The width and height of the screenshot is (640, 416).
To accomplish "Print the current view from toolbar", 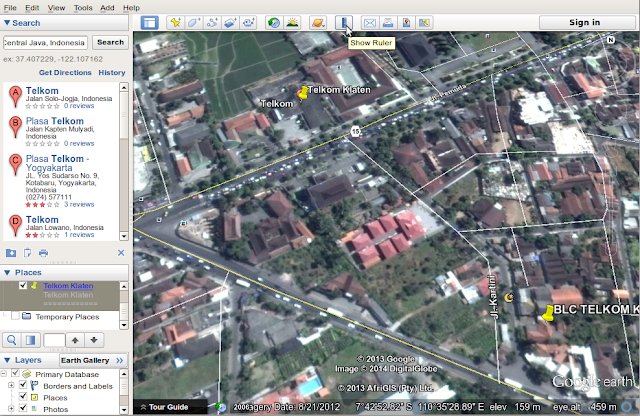I will [388, 23].
